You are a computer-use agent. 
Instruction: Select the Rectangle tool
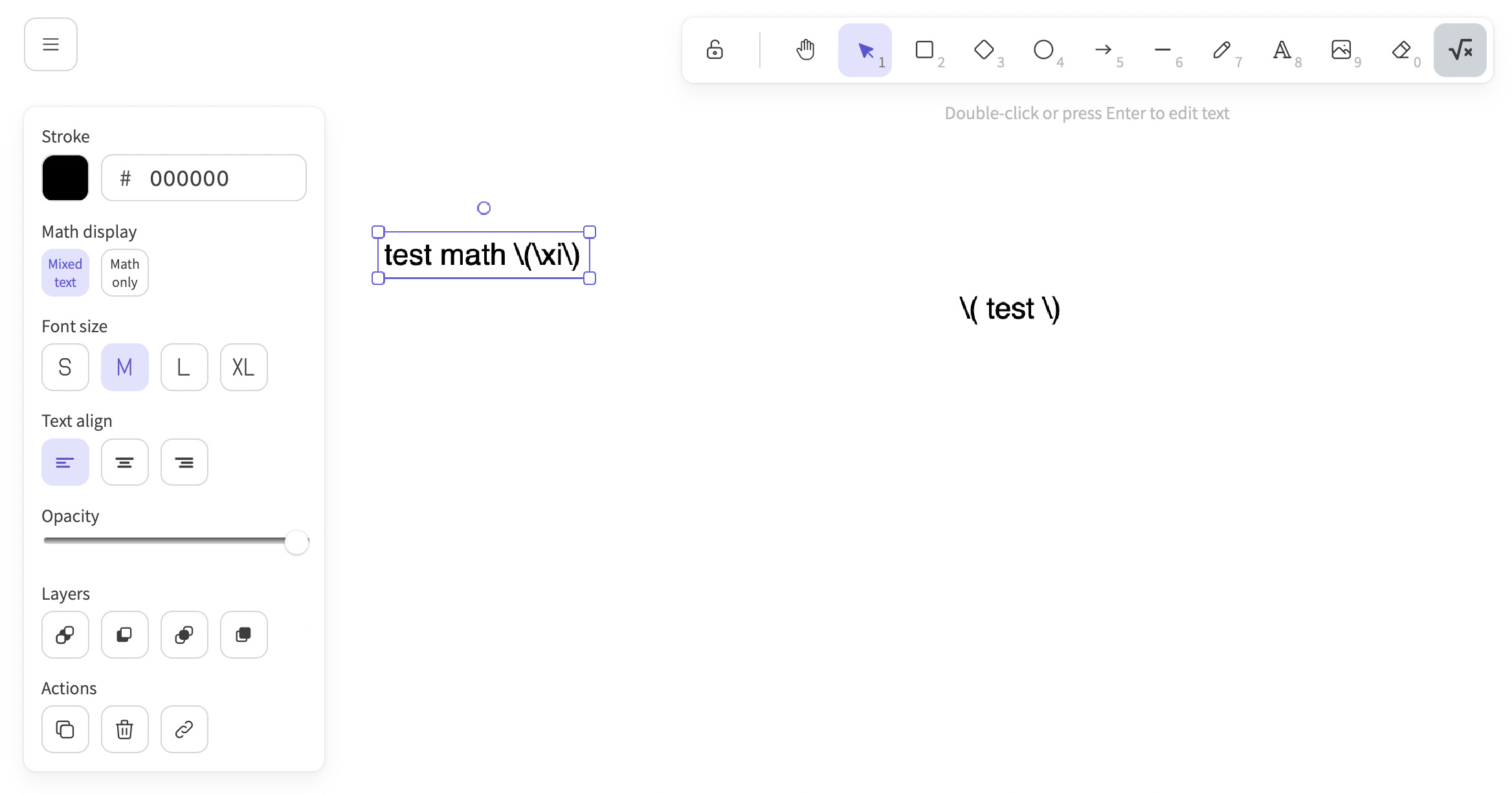tap(924, 50)
